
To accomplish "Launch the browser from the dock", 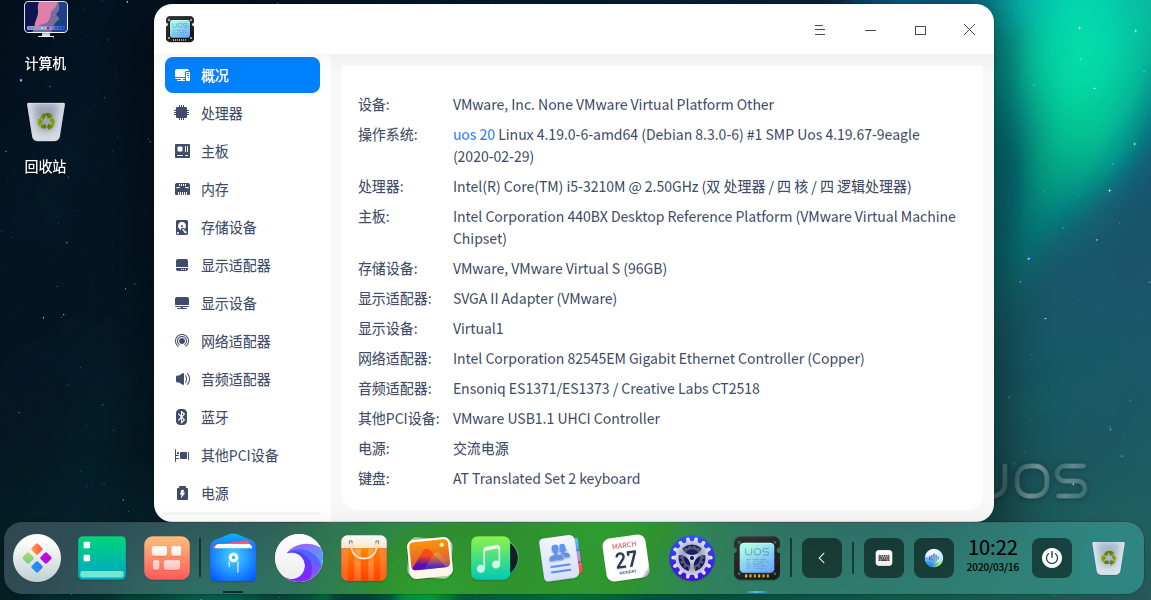I will coord(299,558).
